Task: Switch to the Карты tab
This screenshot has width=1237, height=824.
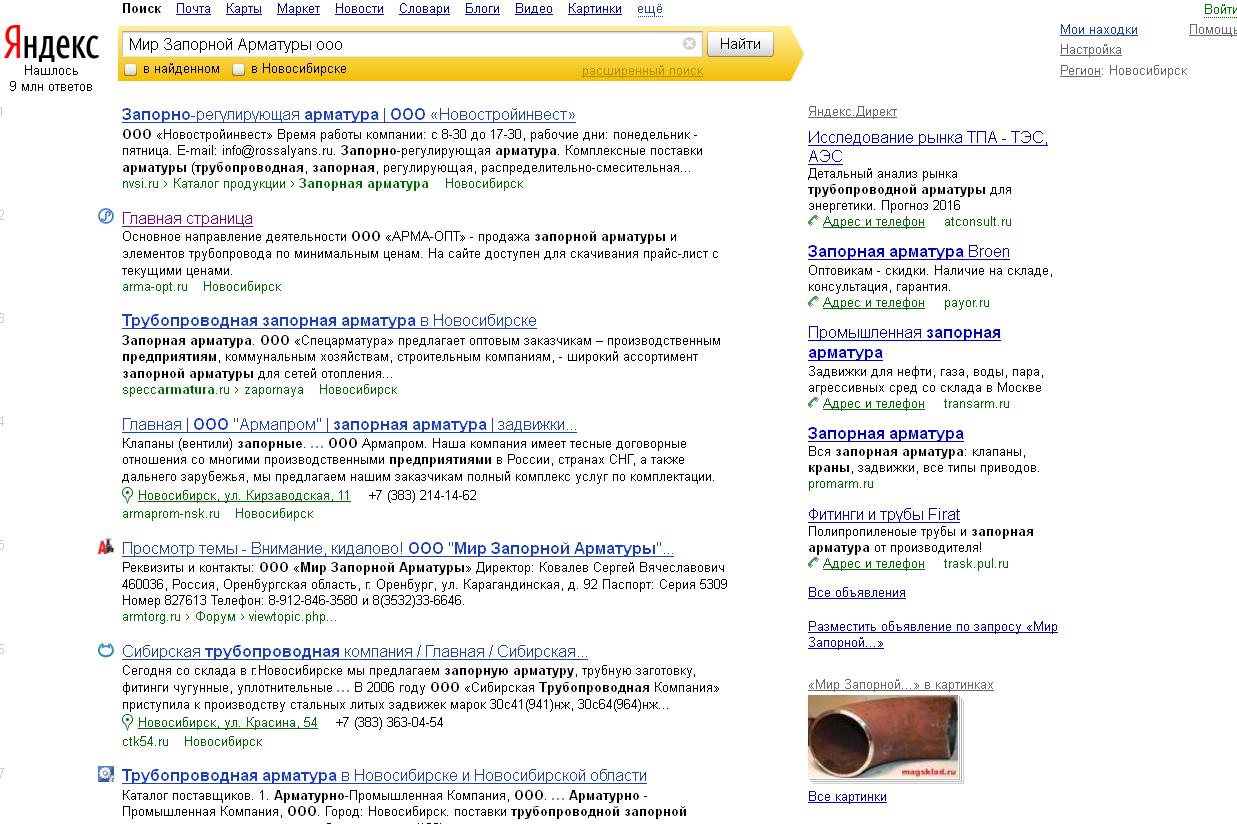Action: click(243, 9)
